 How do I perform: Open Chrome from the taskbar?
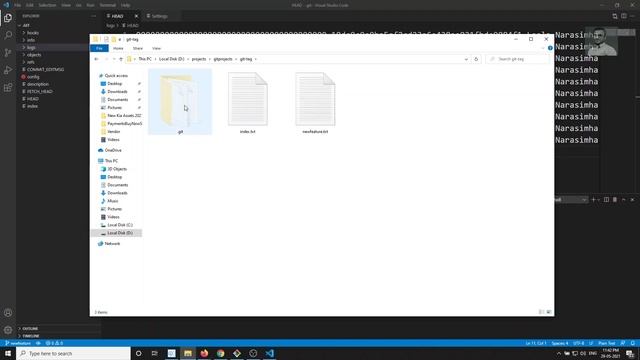click(x=220, y=353)
